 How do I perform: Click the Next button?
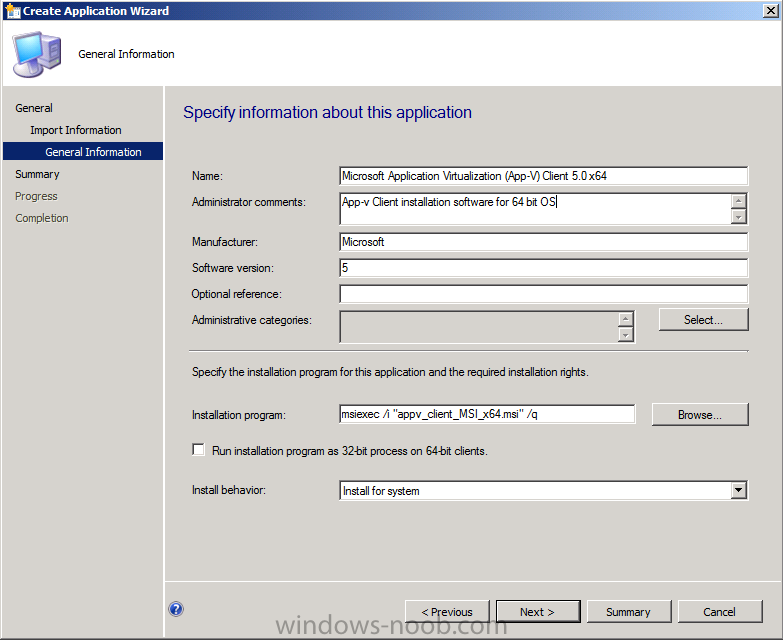pyautogui.click(x=538, y=612)
